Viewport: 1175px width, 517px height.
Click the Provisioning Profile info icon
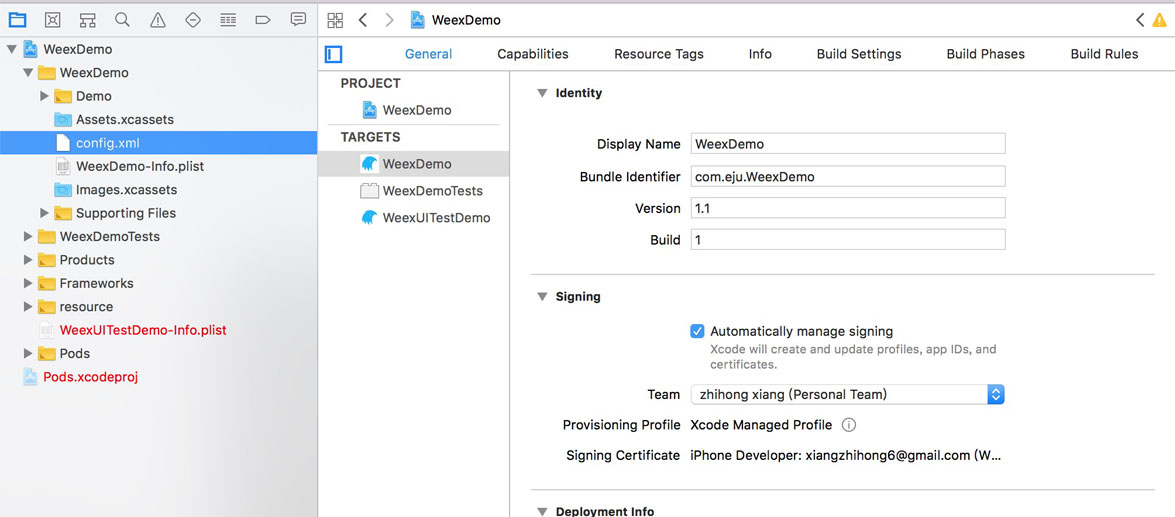(848, 425)
